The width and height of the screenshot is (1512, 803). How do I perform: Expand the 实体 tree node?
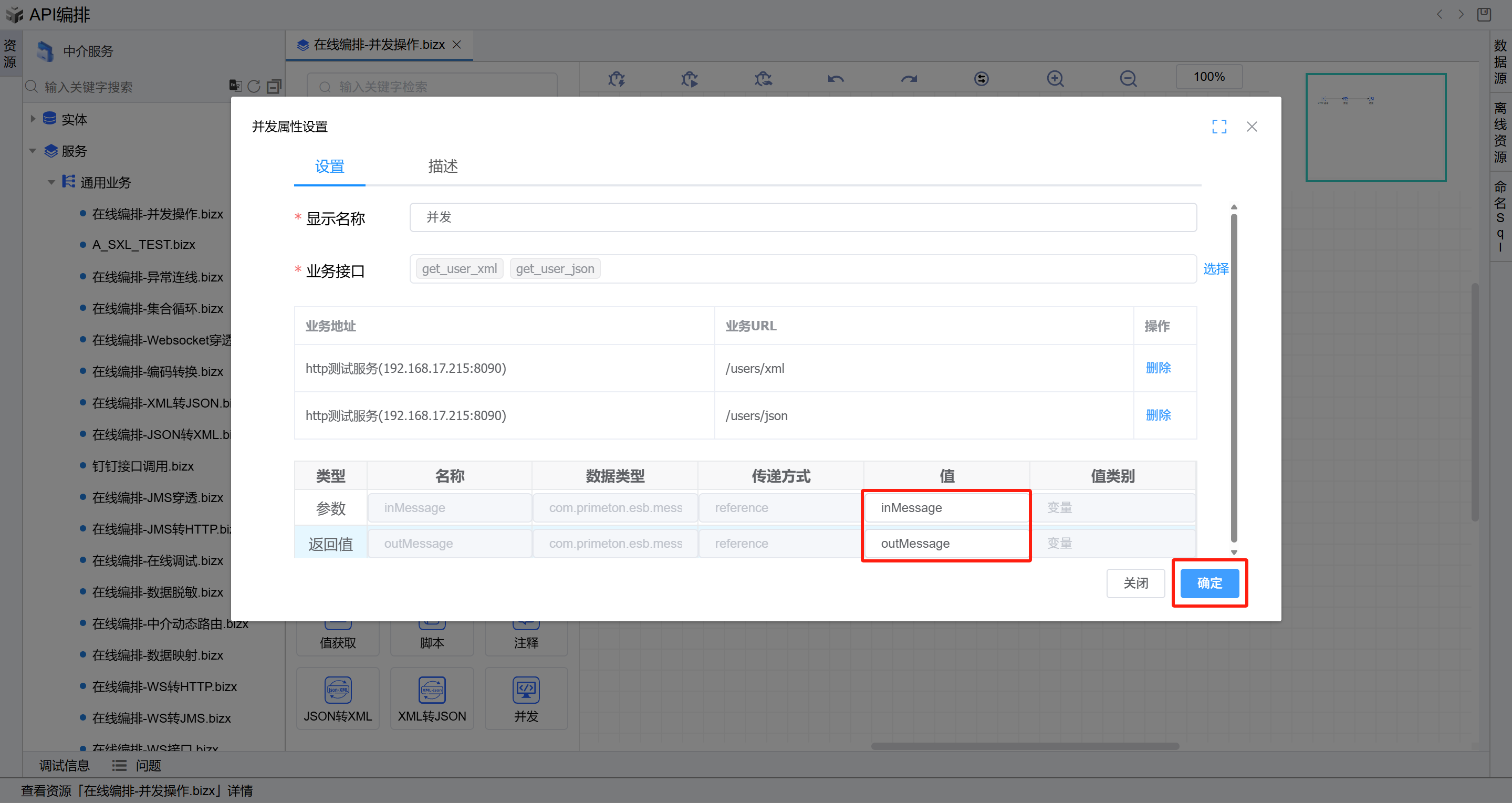coord(33,119)
